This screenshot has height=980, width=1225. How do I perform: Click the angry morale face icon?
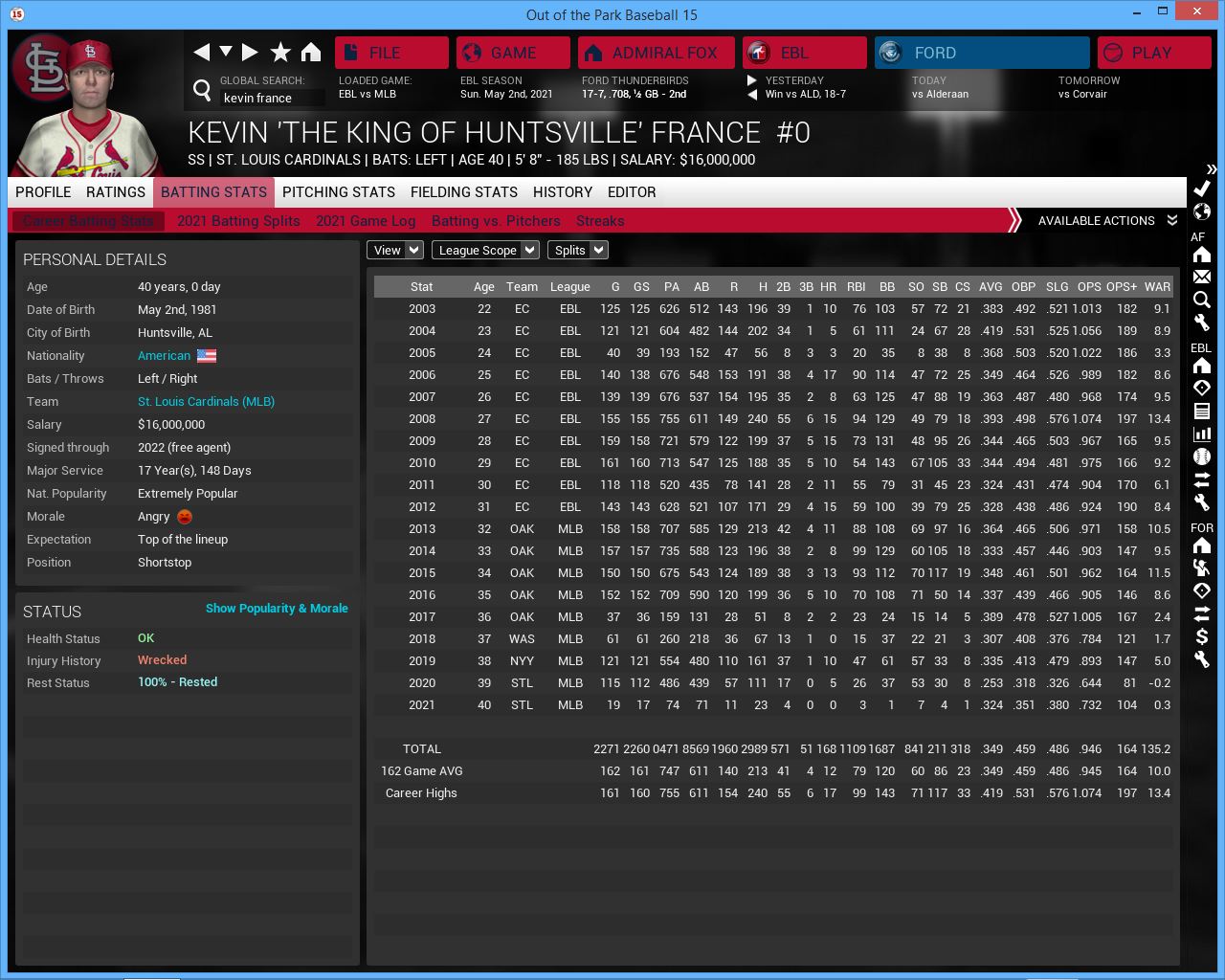tap(185, 517)
